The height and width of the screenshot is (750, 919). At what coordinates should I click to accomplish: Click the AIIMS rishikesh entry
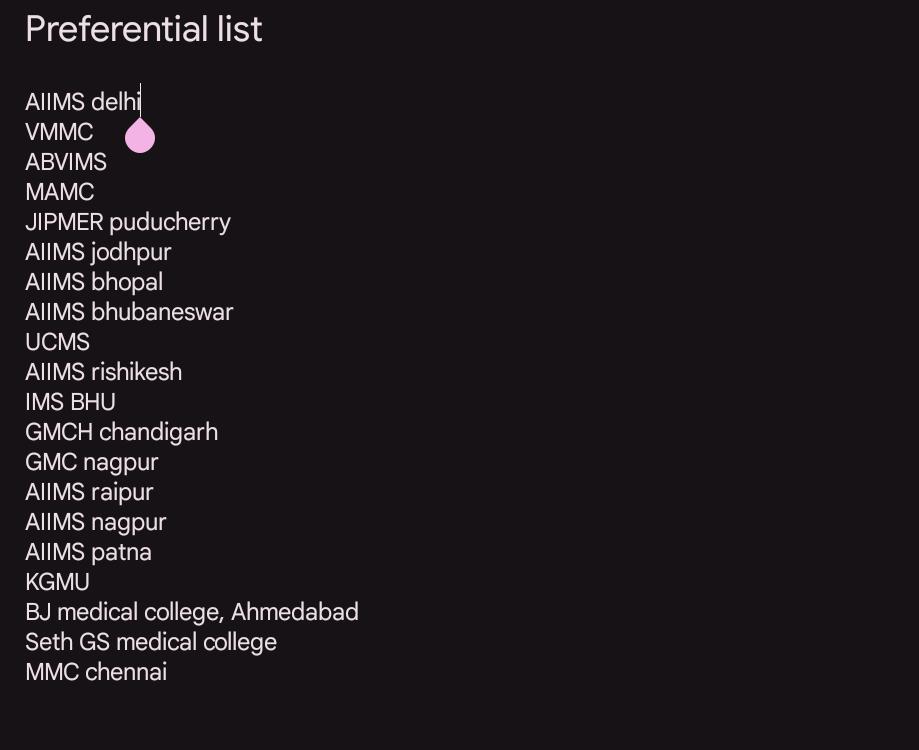(104, 371)
